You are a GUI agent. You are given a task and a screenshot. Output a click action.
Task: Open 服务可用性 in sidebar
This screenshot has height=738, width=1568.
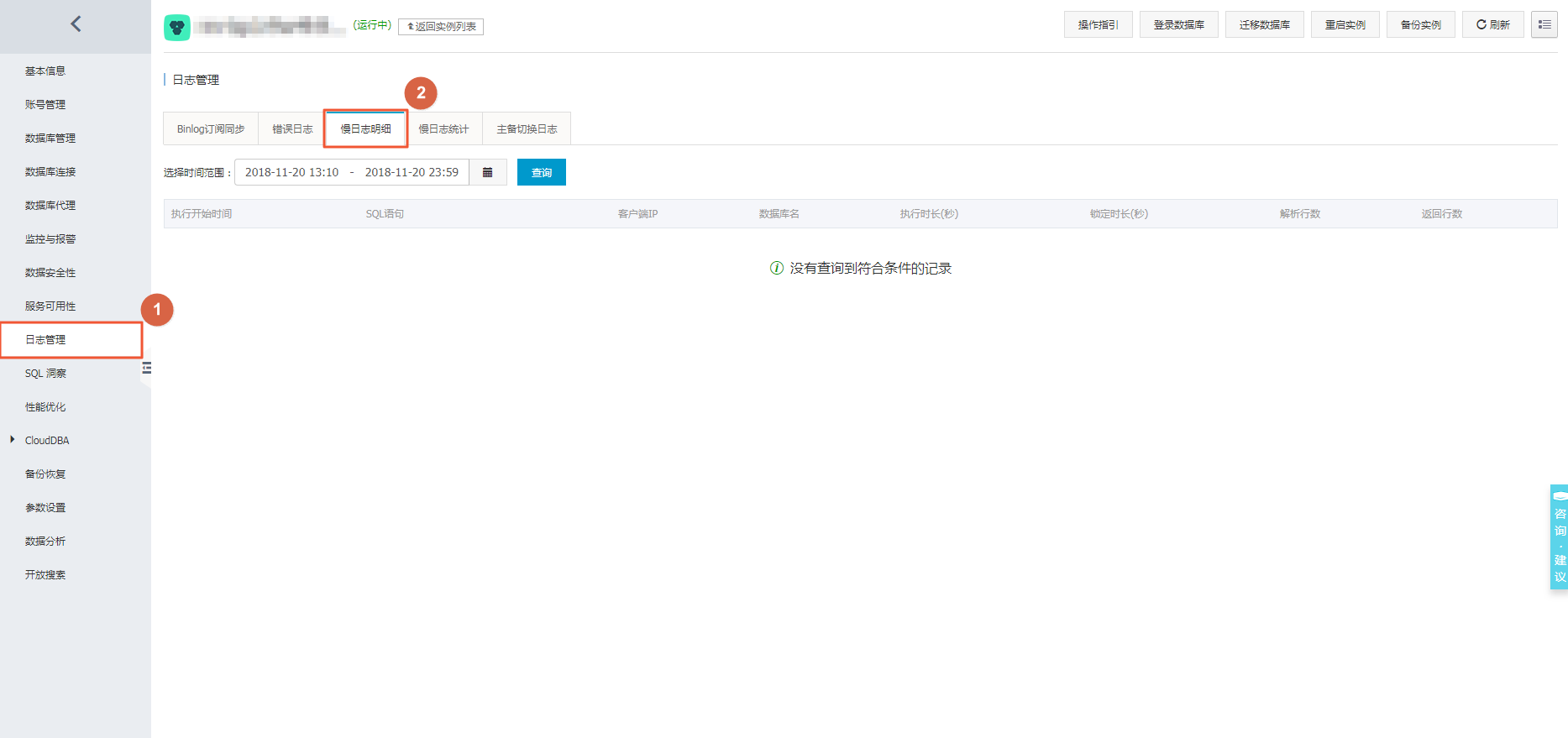point(50,306)
